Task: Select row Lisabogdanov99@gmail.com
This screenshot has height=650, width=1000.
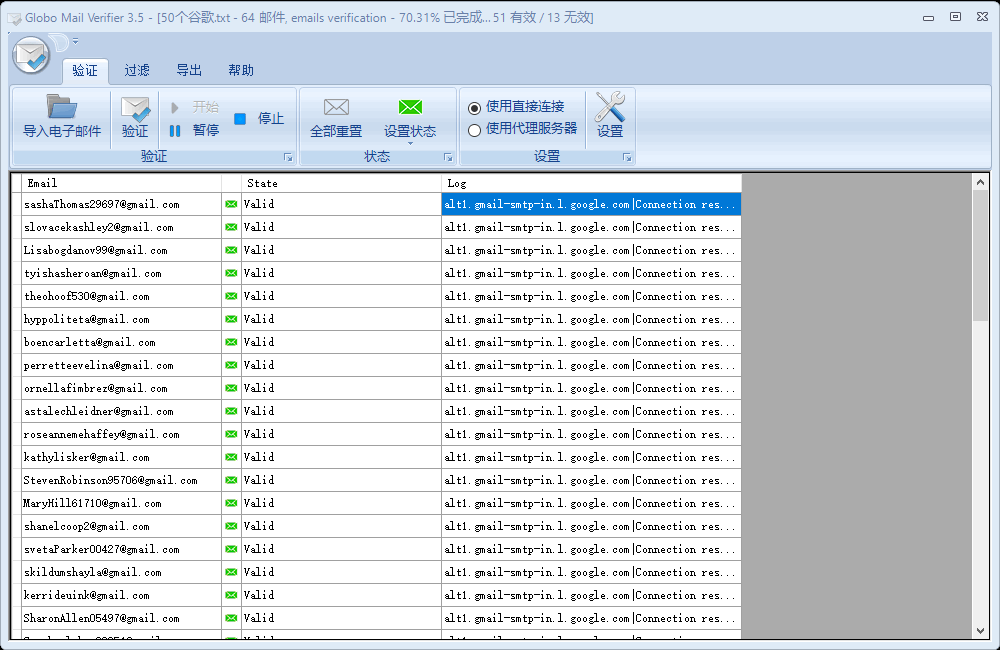Action: pyautogui.click(x=376, y=250)
